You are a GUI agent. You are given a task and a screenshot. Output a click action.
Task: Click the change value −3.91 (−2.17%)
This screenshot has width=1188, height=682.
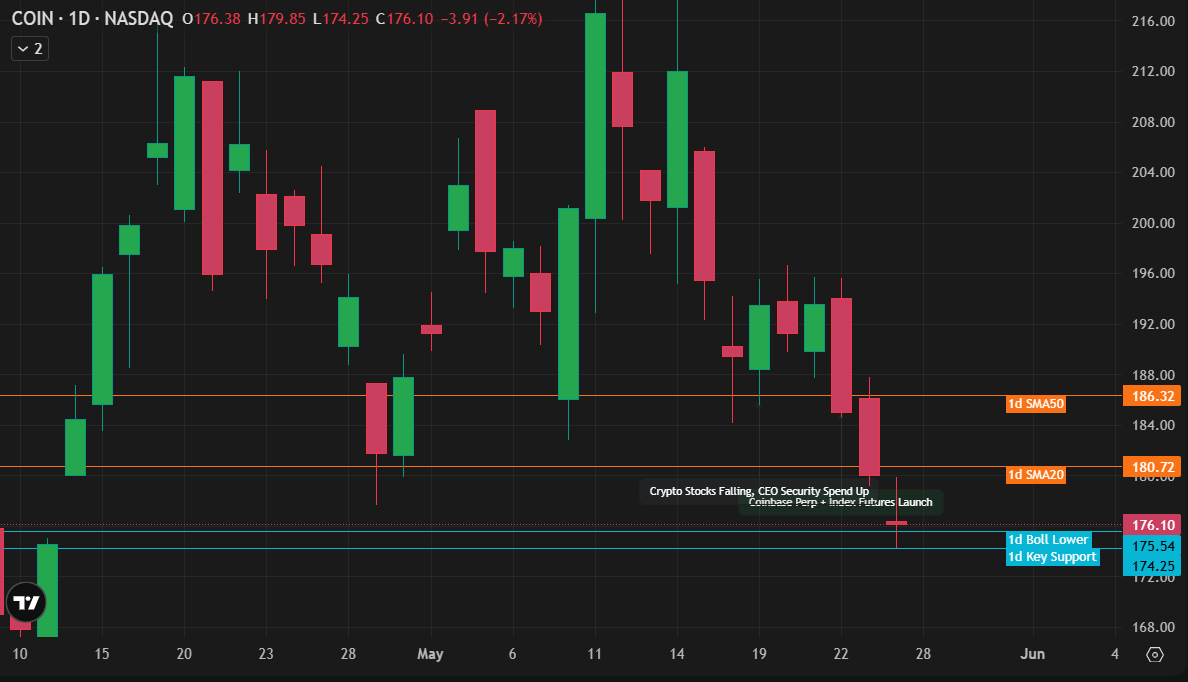pos(492,18)
